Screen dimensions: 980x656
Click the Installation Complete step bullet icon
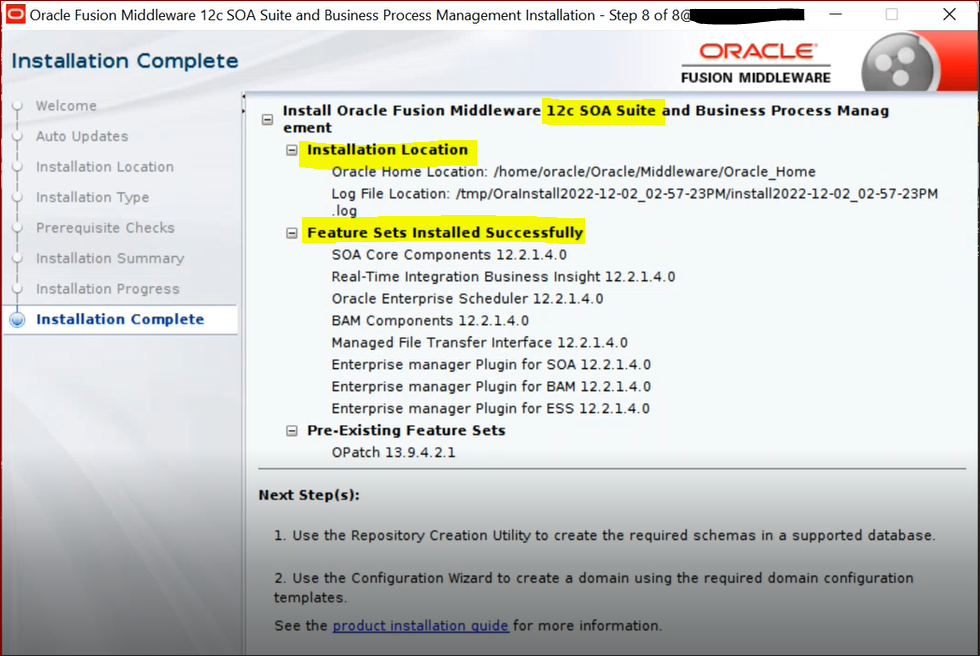tap(18, 319)
